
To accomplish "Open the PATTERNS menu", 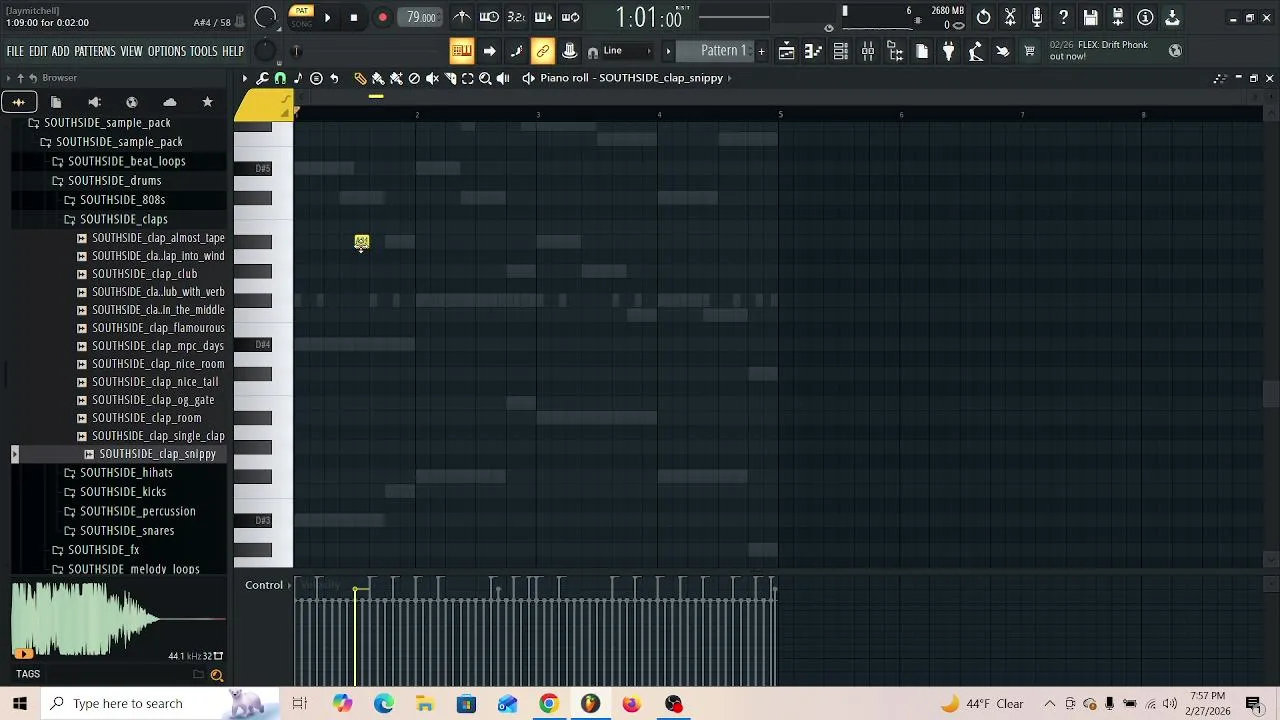I will 95,51.
